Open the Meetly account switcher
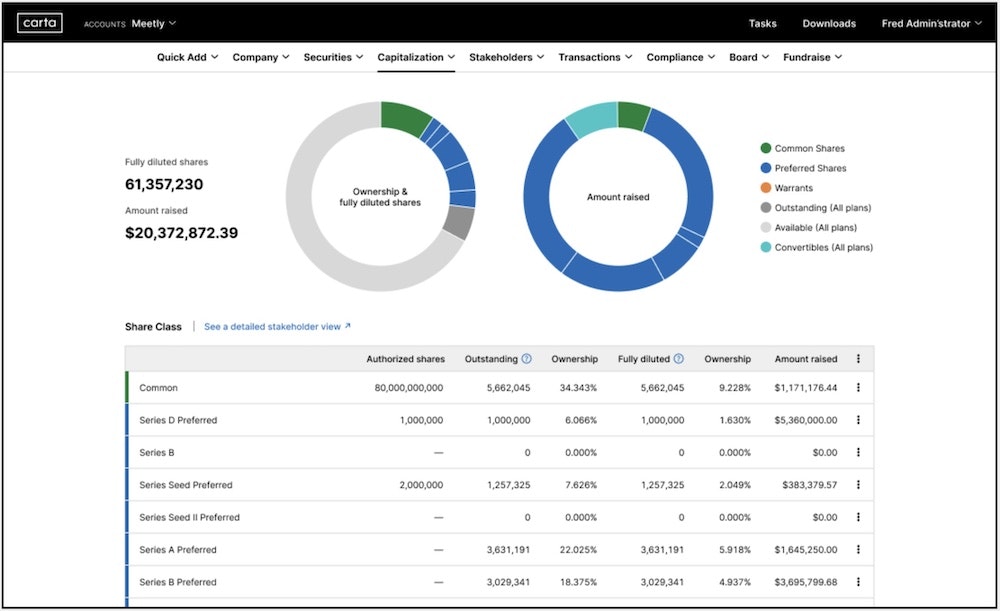Image resolution: width=1000 pixels, height=611 pixels. point(152,23)
